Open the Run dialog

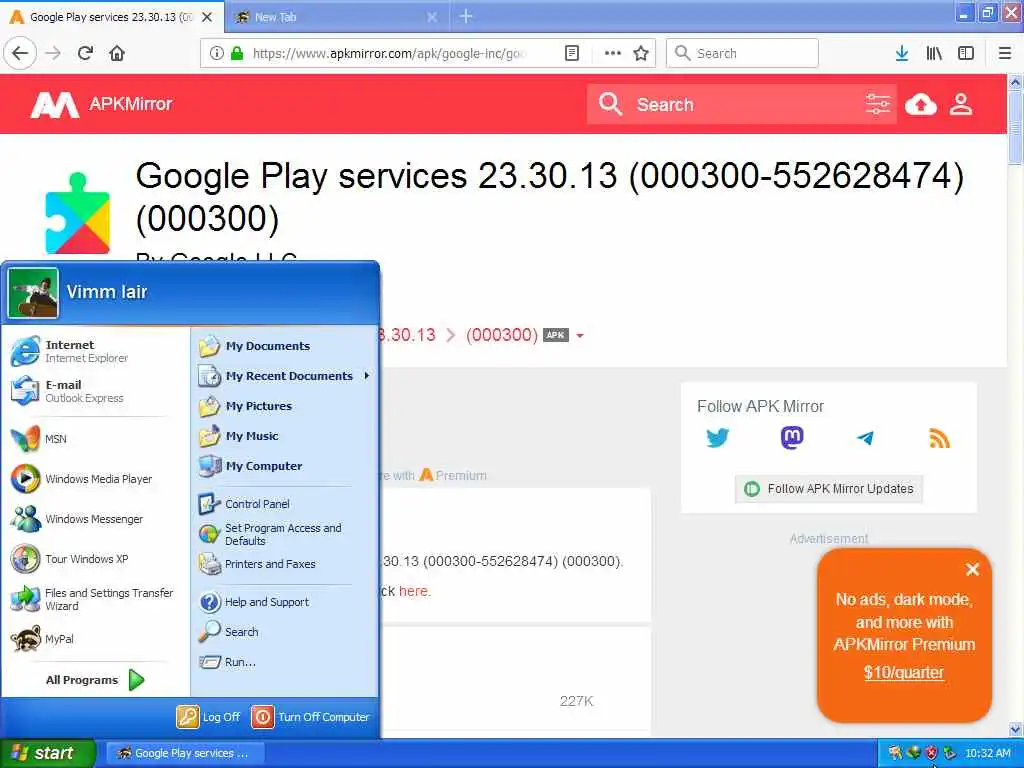(284, 662)
